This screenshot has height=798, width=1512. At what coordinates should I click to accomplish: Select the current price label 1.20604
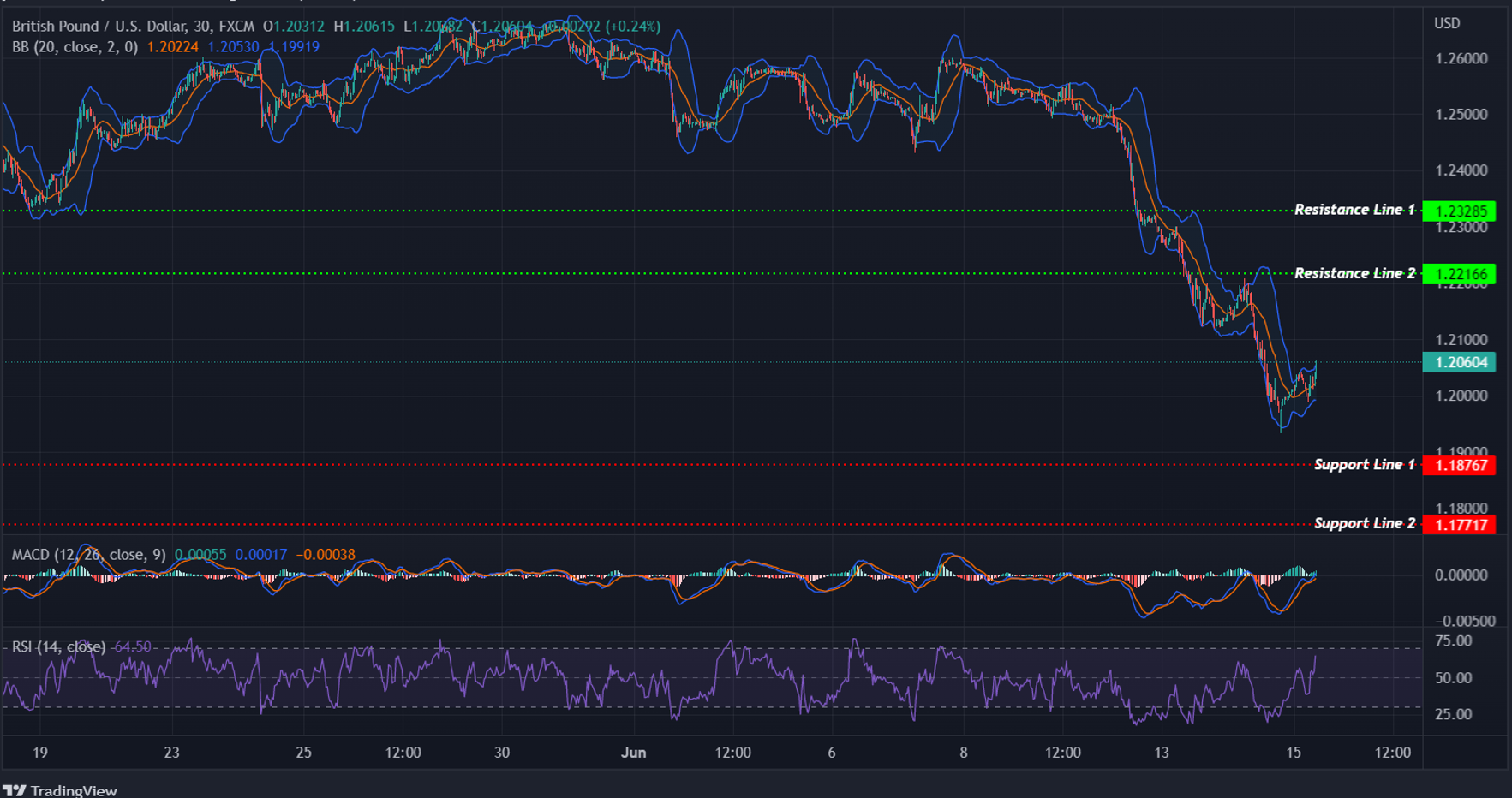point(1459,363)
